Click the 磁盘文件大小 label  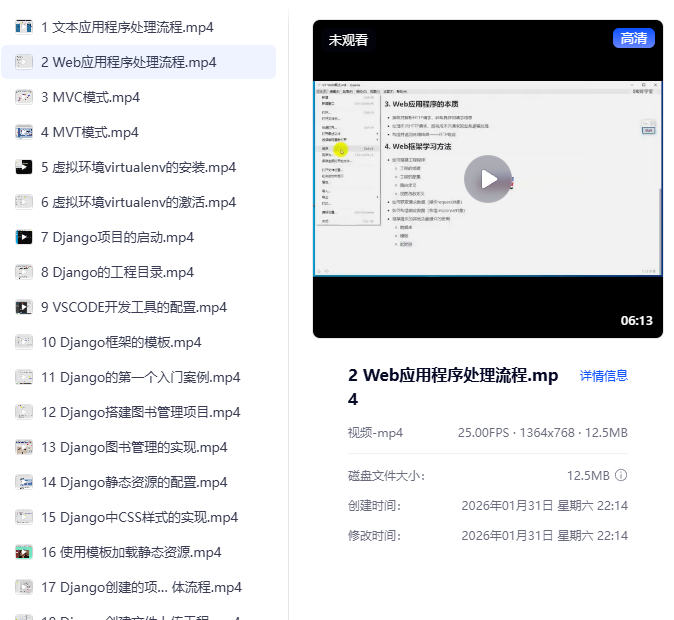pyautogui.click(x=386, y=476)
